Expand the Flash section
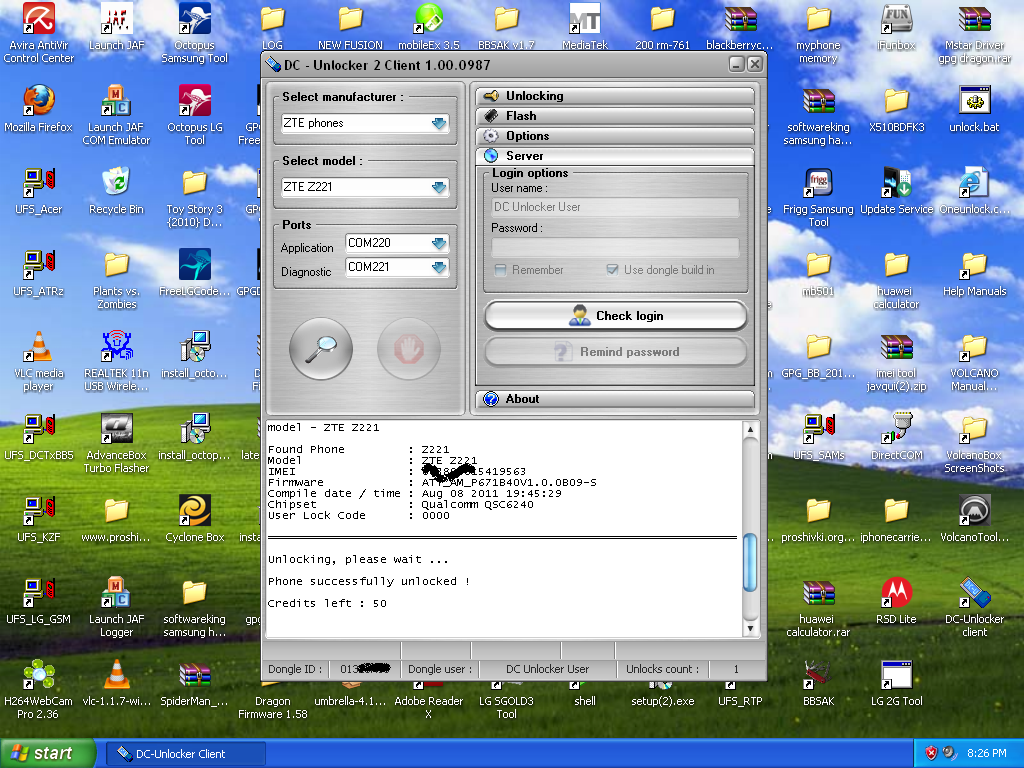 [x=615, y=116]
